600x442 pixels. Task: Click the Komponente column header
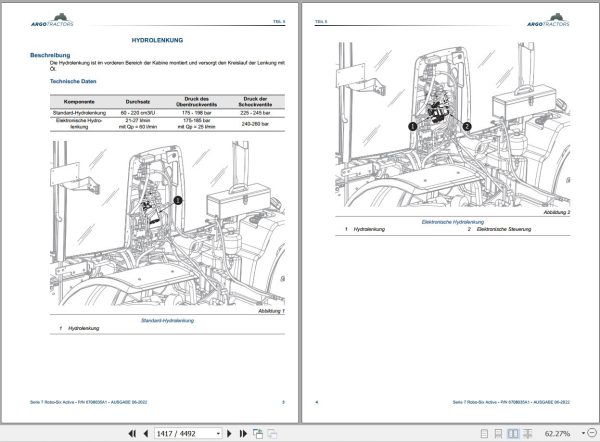79,102
